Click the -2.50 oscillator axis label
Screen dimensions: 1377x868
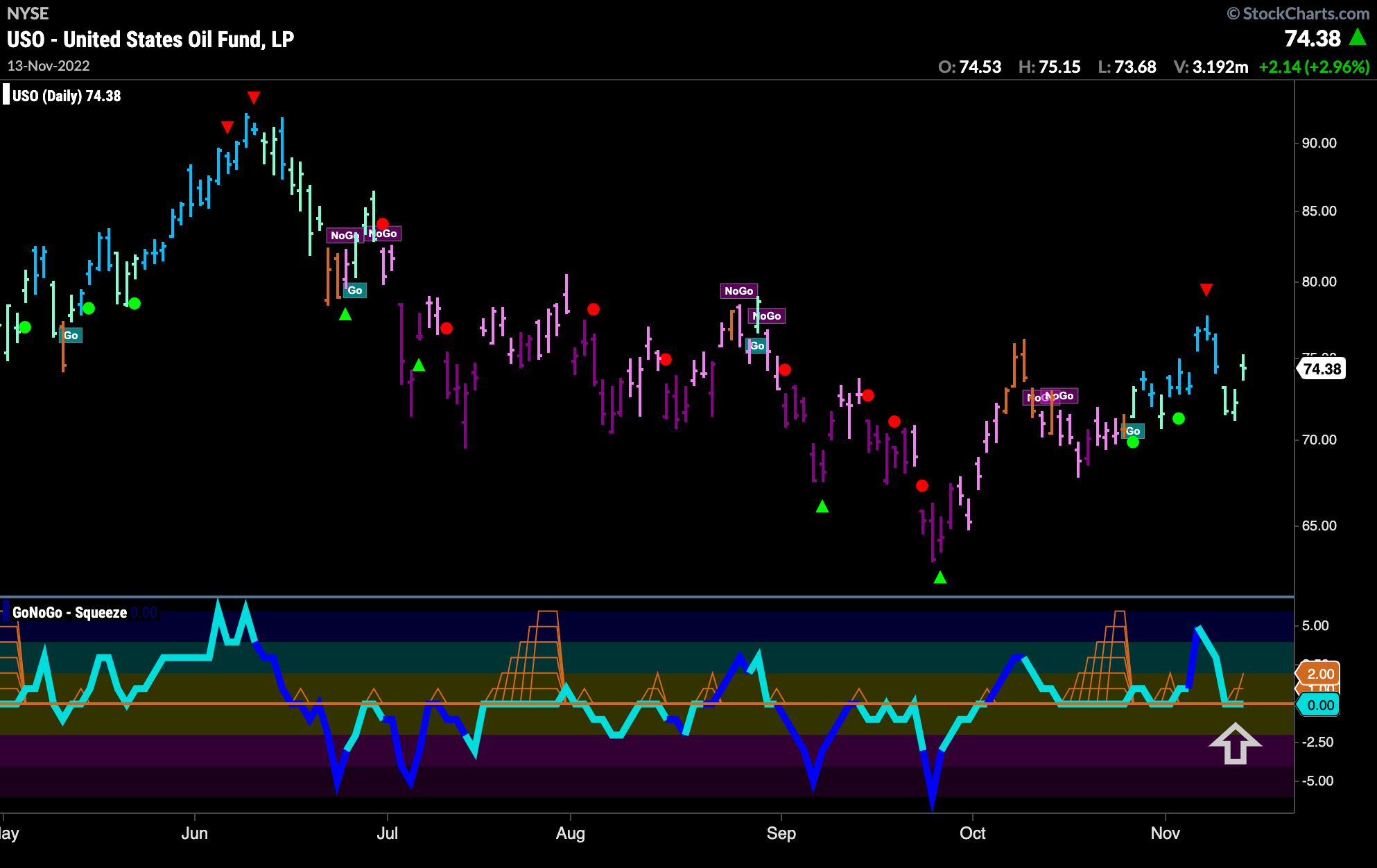1317,742
